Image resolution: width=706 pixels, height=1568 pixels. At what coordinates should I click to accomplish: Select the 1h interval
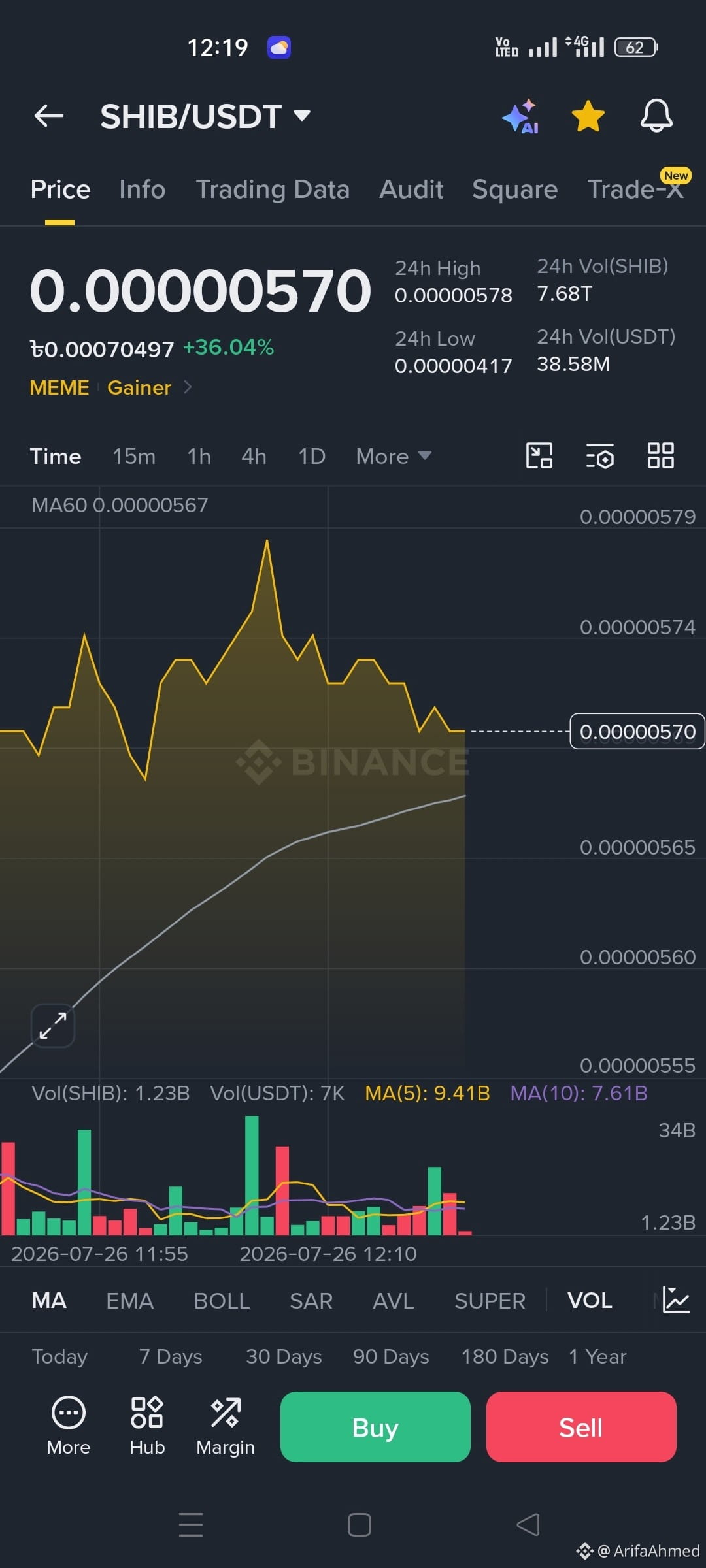pos(199,456)
